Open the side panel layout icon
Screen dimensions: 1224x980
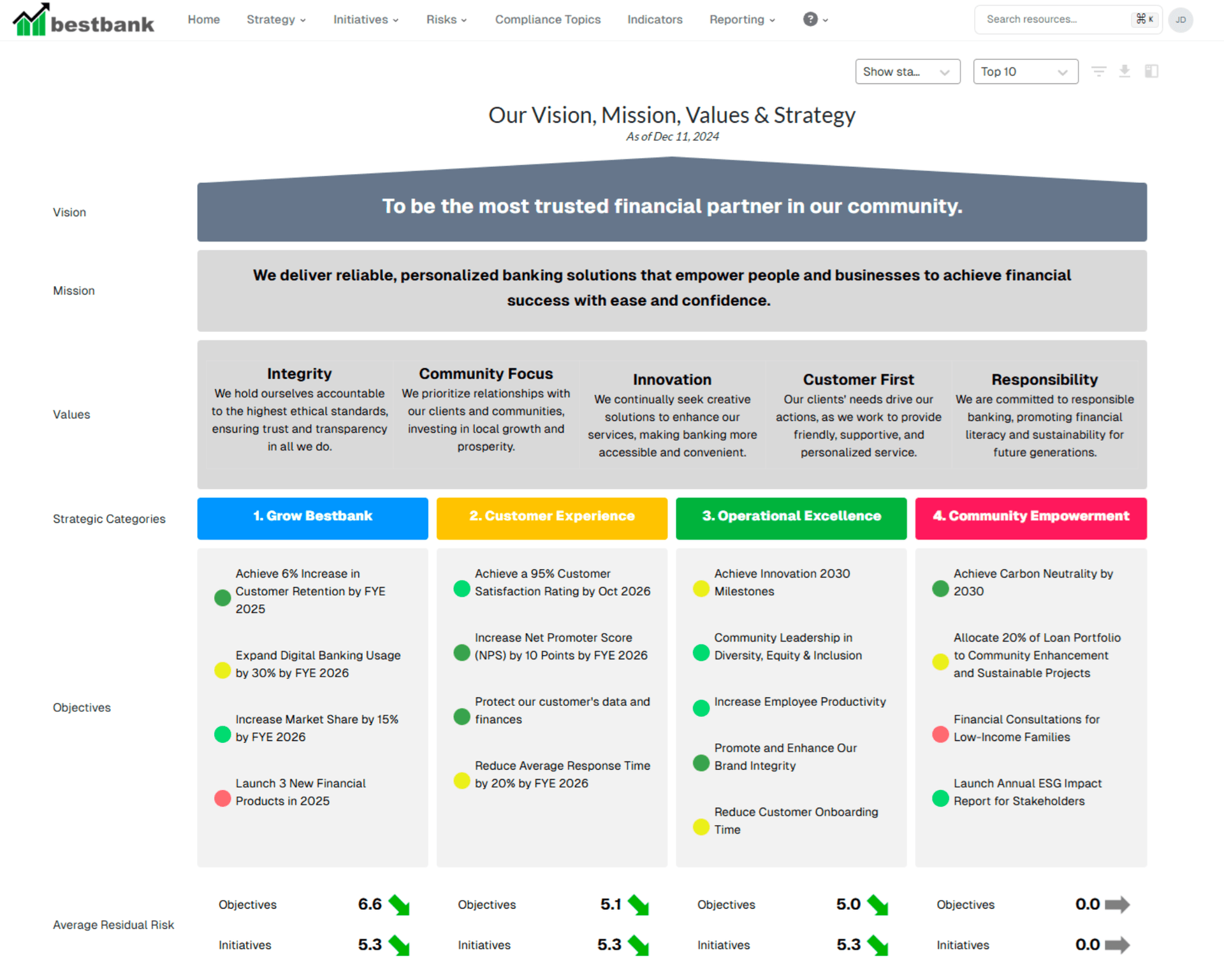click(1151, 71)
